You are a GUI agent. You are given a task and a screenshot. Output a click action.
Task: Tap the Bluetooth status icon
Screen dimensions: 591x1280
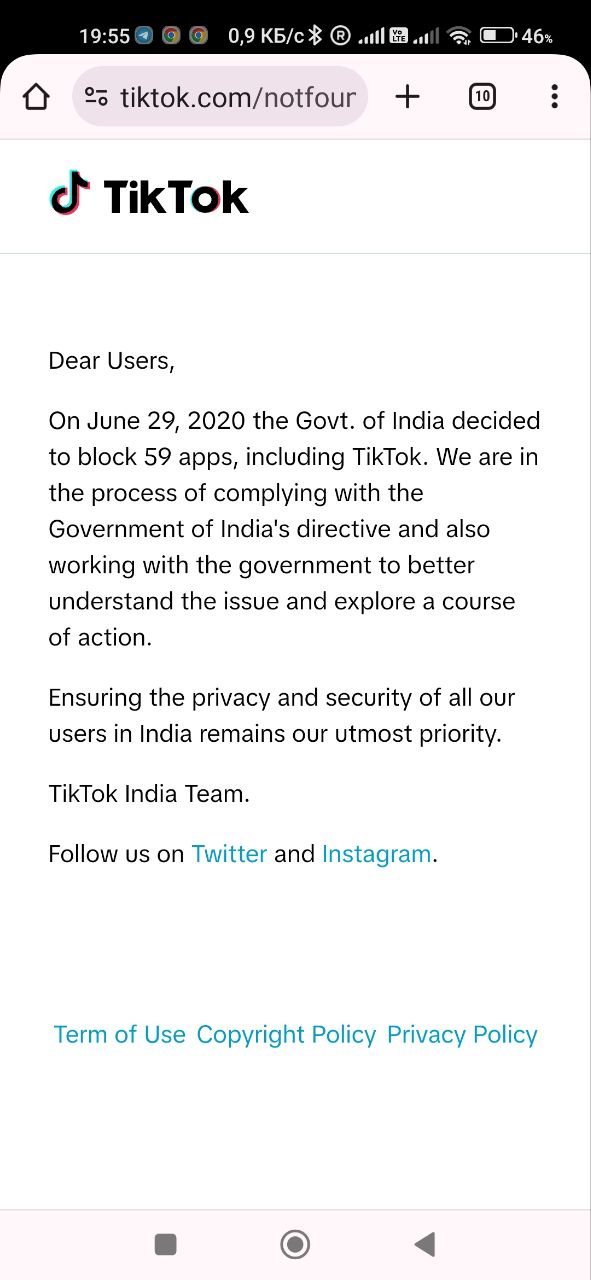point(315,36)
